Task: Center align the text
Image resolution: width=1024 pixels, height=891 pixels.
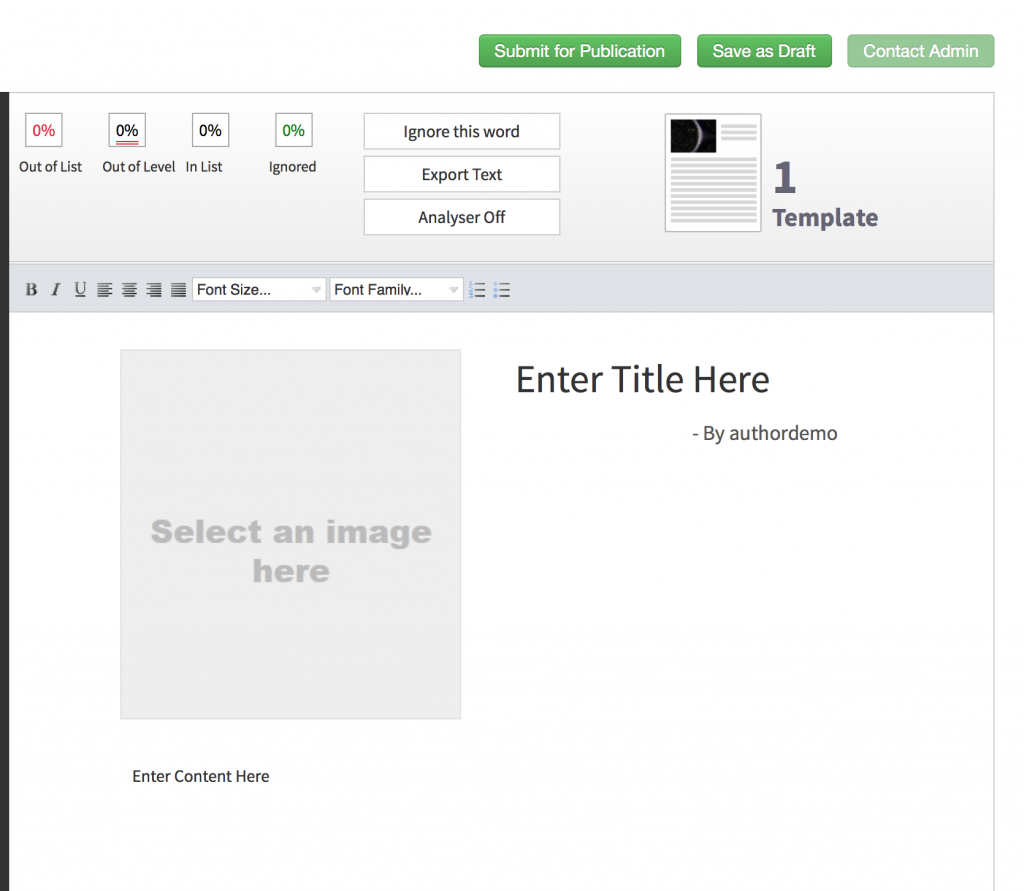Action: click(x=129, y=290)
